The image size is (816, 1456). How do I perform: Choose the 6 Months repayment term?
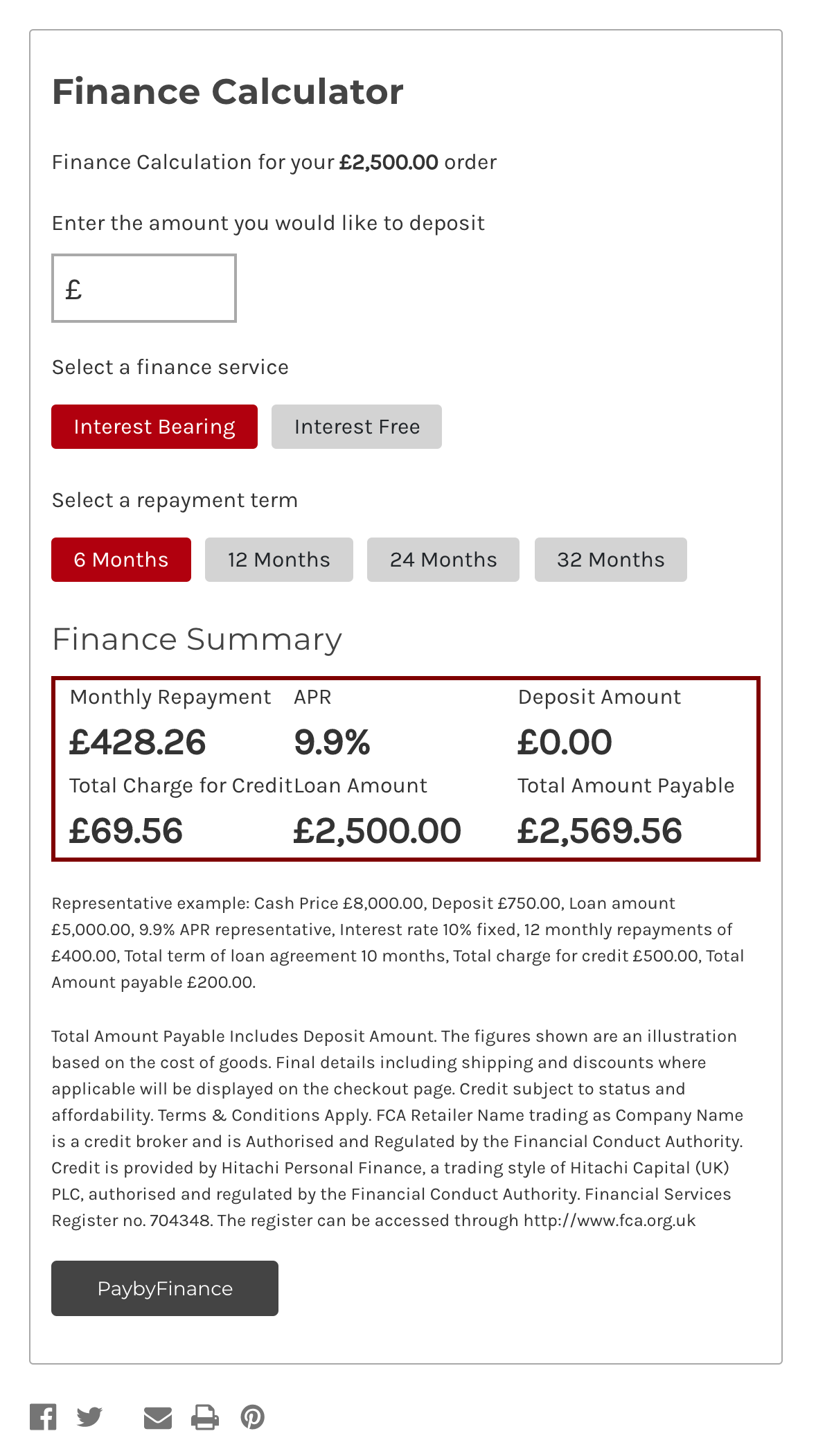click(121, 560)
